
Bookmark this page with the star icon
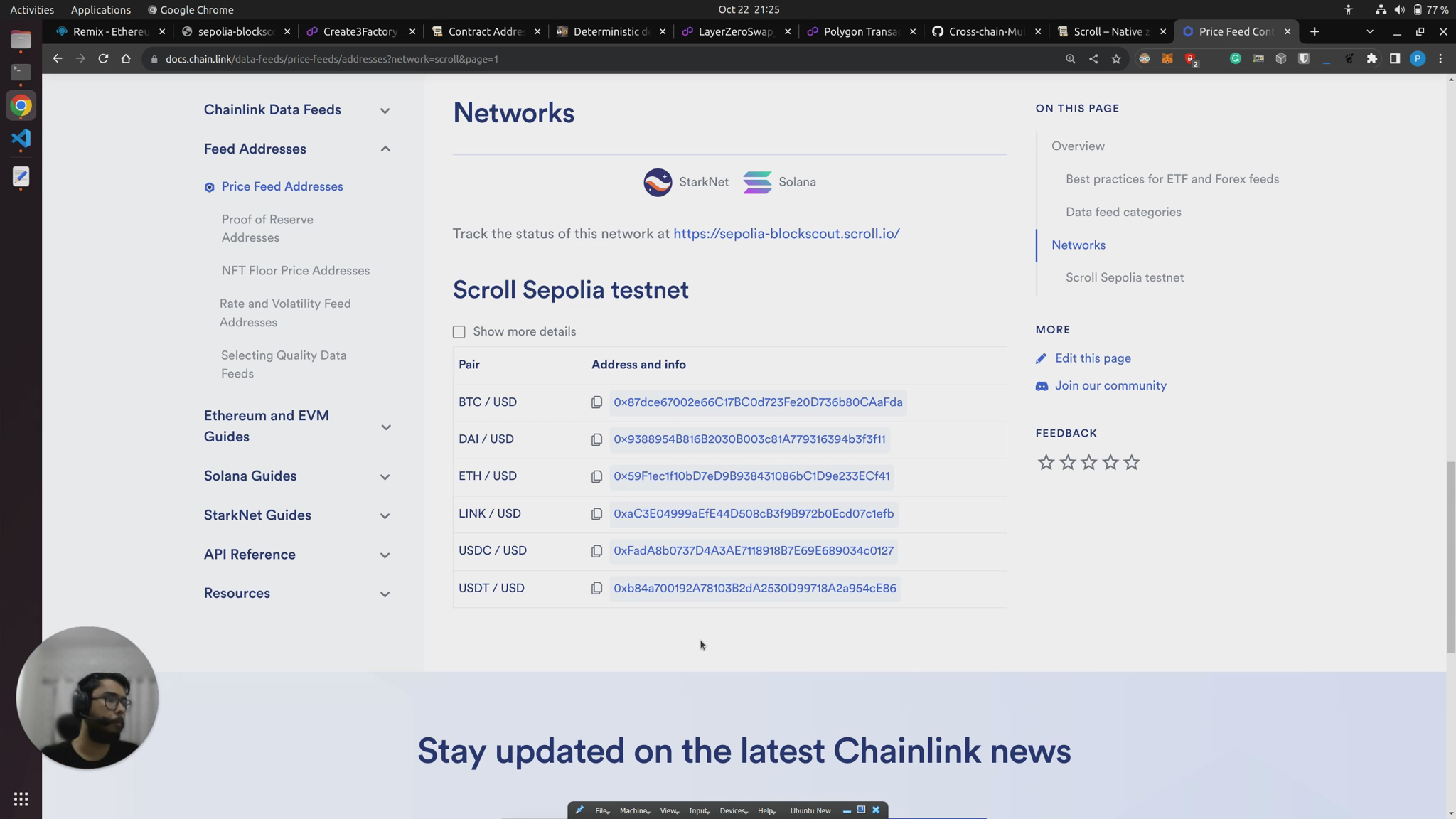1116,59
